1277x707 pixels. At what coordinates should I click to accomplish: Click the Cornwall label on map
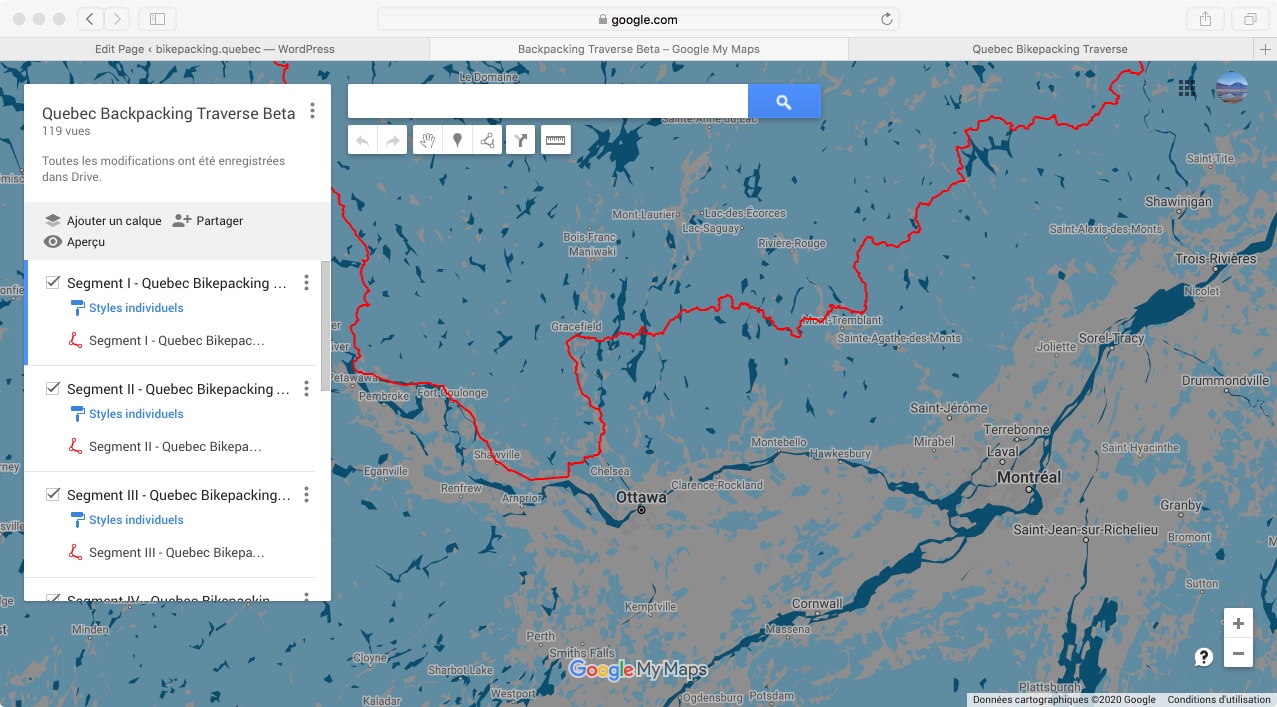817,604
